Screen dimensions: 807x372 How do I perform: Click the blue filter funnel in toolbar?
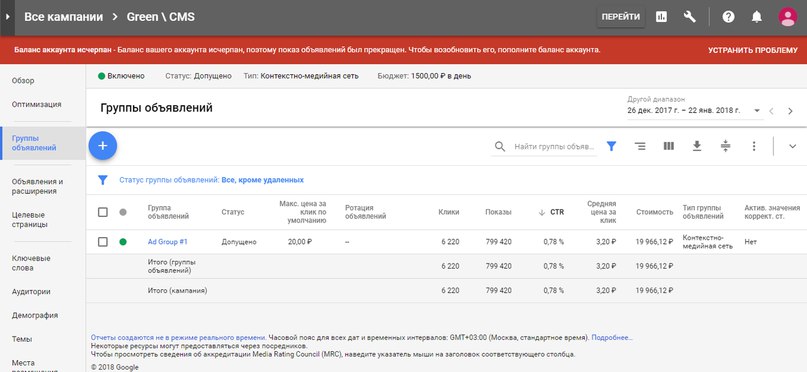pyautogui.click(x=611, y=146)
